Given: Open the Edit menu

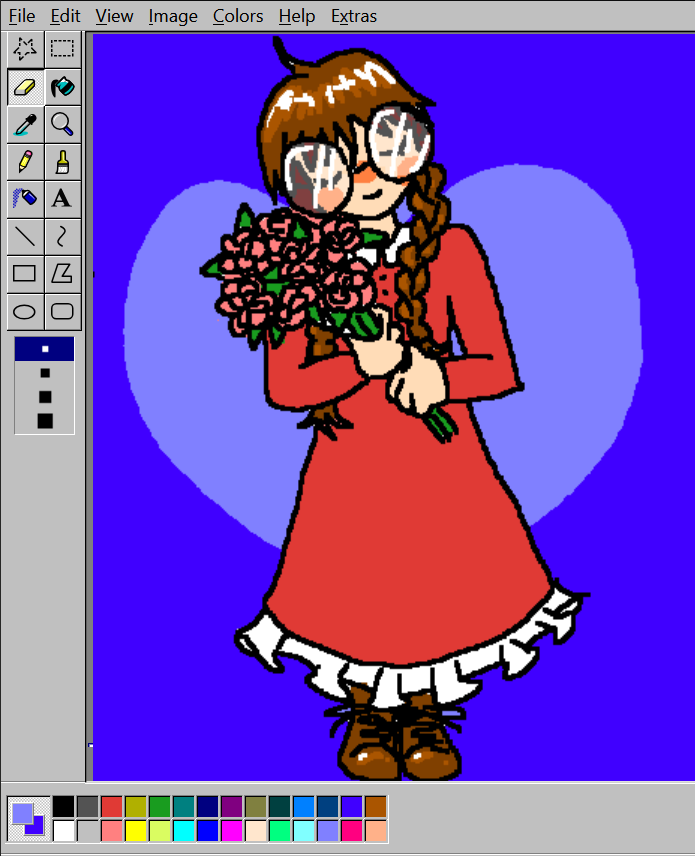Looking at the screenshot, I should click(x=66, y=16).
